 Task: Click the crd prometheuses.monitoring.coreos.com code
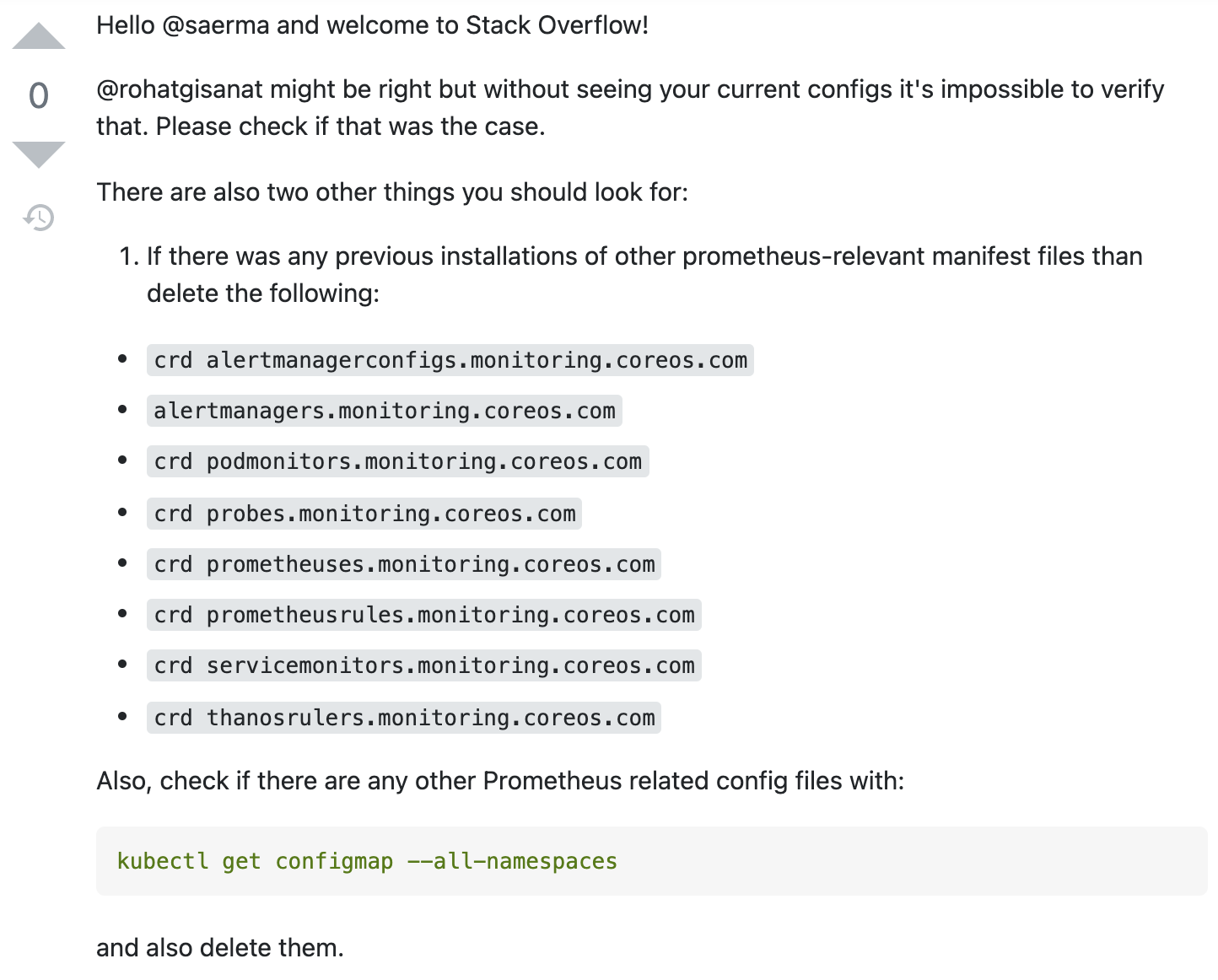click(404, 564)
